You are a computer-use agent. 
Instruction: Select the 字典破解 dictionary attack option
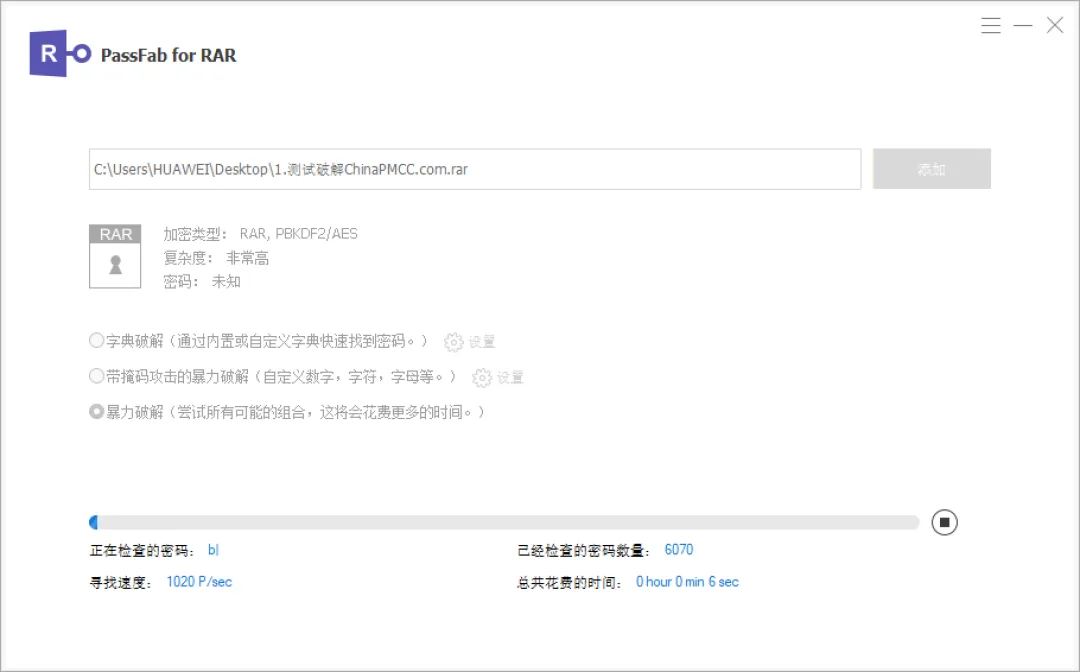(x=96, y=340)
